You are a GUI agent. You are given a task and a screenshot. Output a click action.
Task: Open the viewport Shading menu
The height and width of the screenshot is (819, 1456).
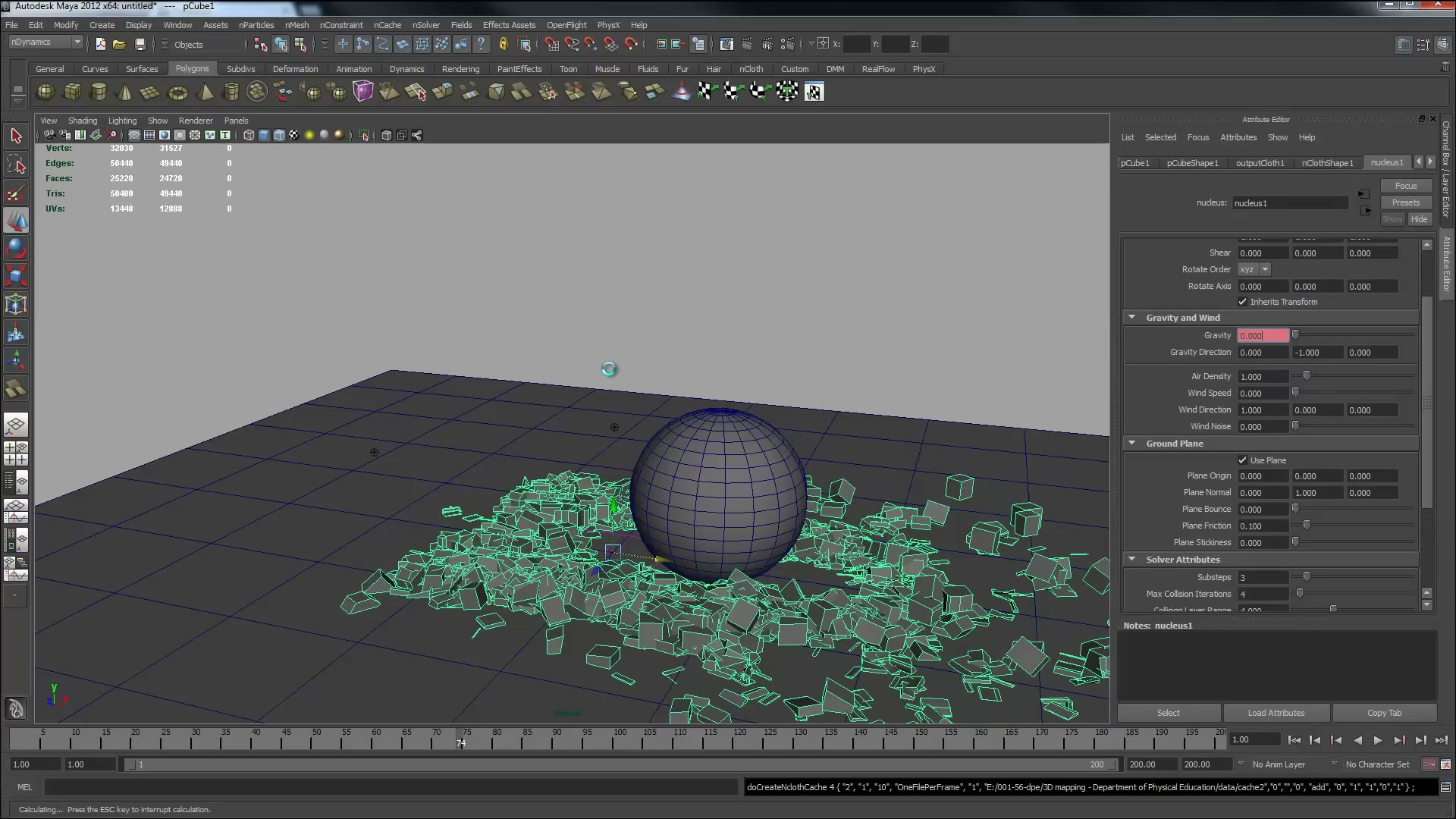tap(83, 121)
